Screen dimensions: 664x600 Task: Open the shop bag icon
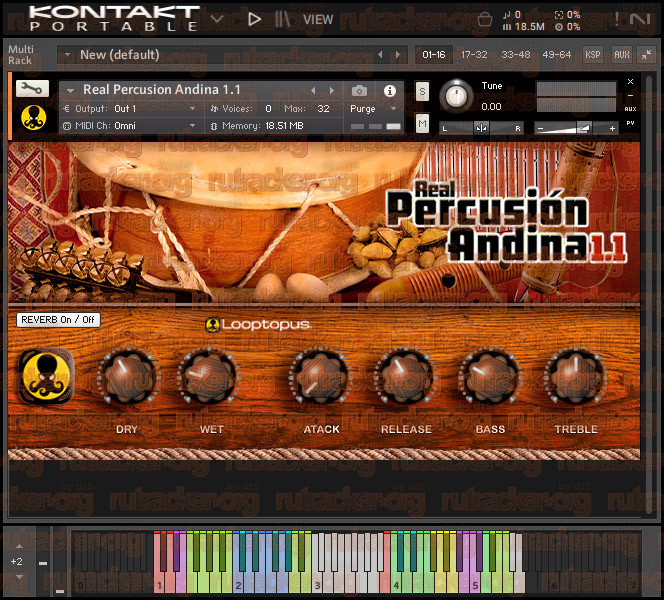point(484,19)
